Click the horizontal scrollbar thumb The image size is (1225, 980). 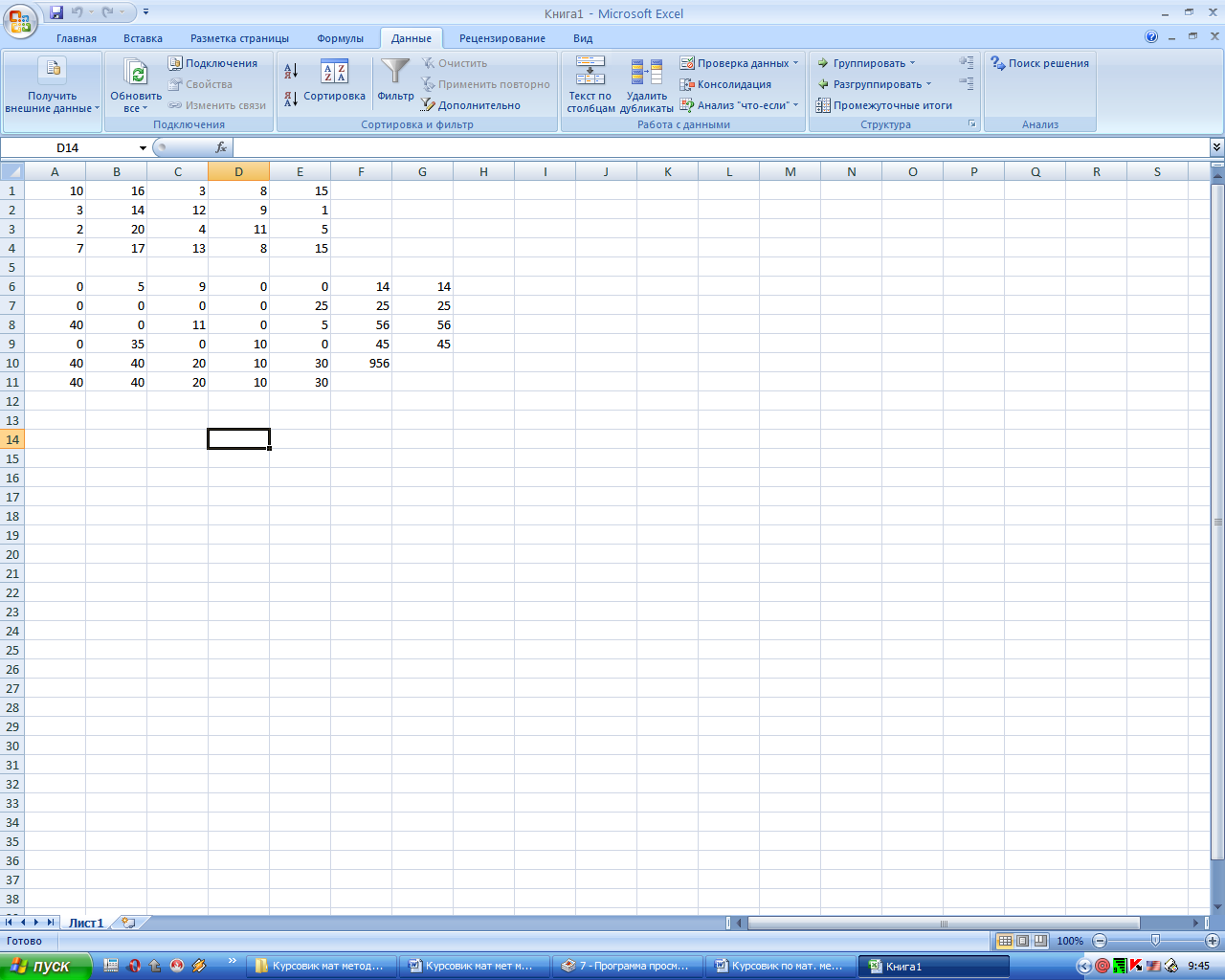click(x=944, y=924)
